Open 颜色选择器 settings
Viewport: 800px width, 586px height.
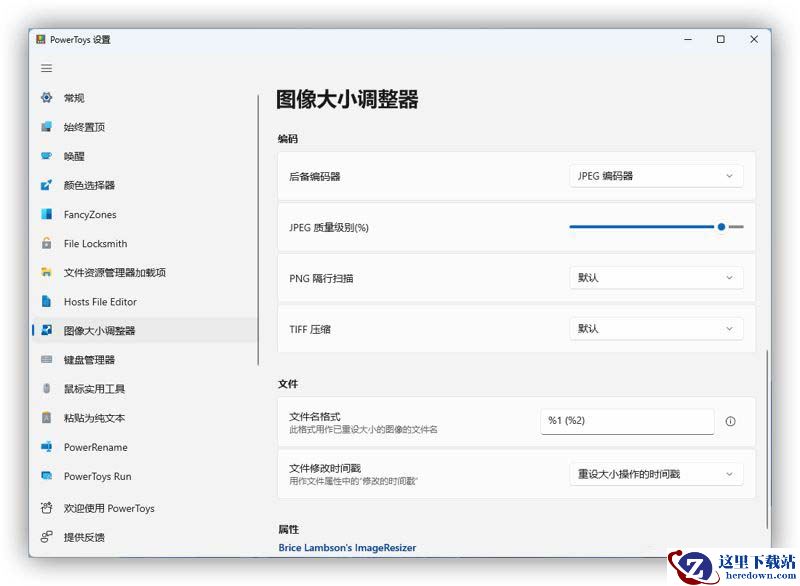(x=146, y=185)
